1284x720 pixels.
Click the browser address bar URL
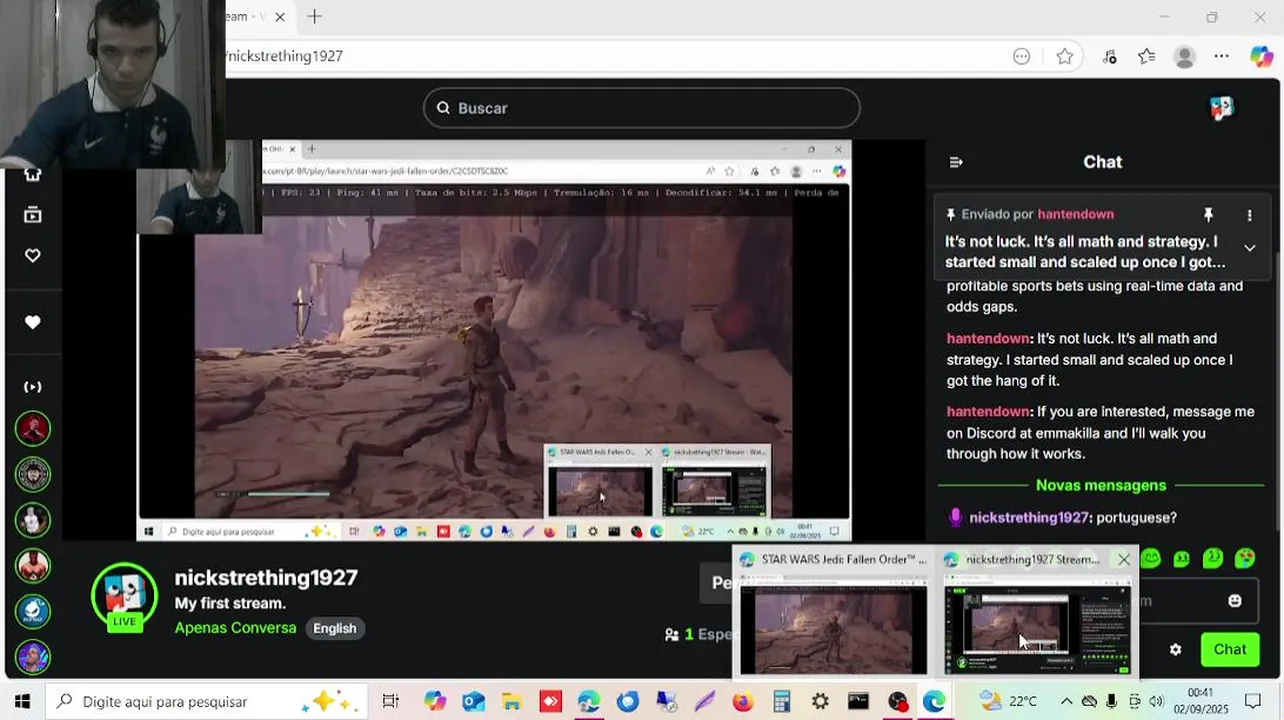[x=283, y=56]
